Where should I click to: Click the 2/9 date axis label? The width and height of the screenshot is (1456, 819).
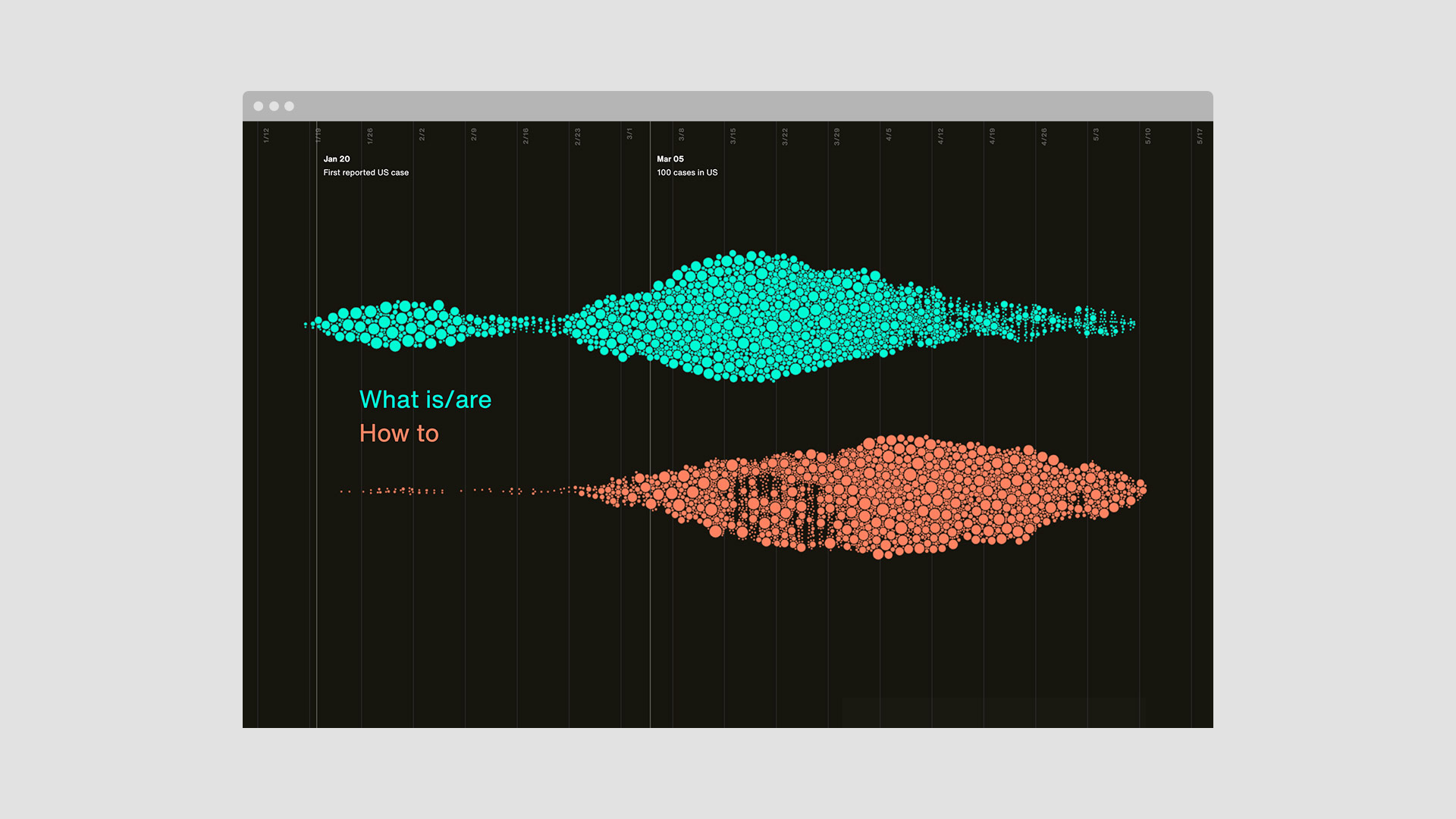[x=474, y=135]
